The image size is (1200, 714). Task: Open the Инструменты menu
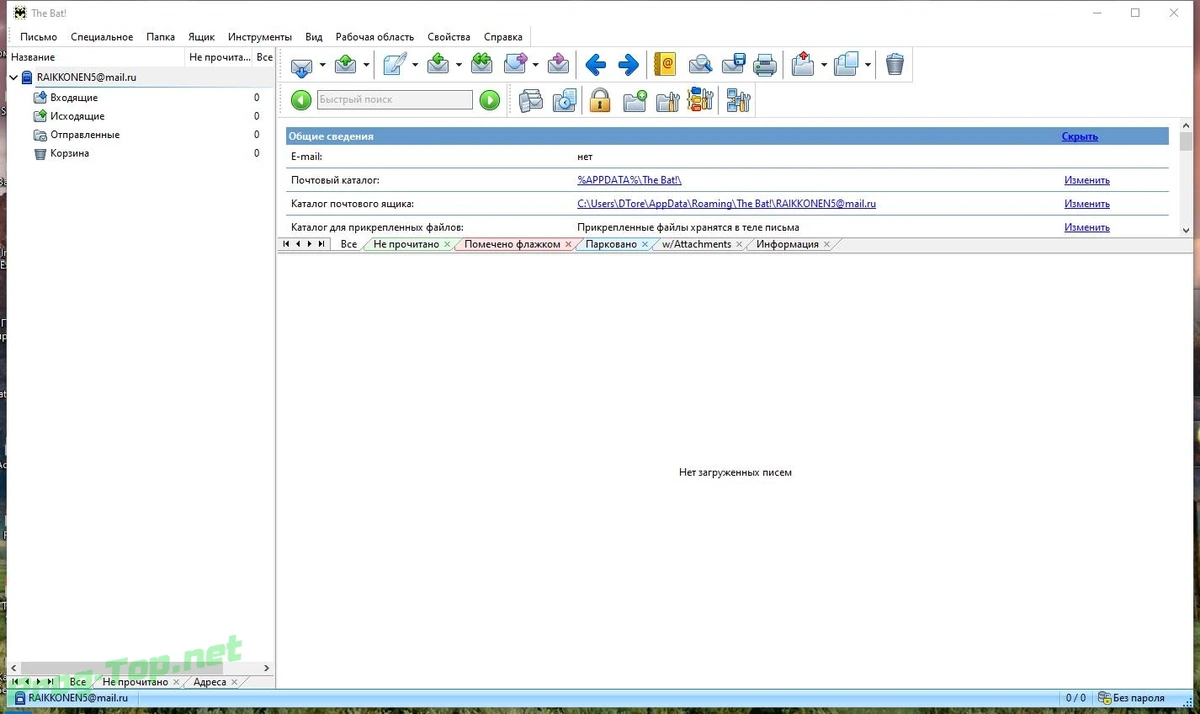pos(260,37)
